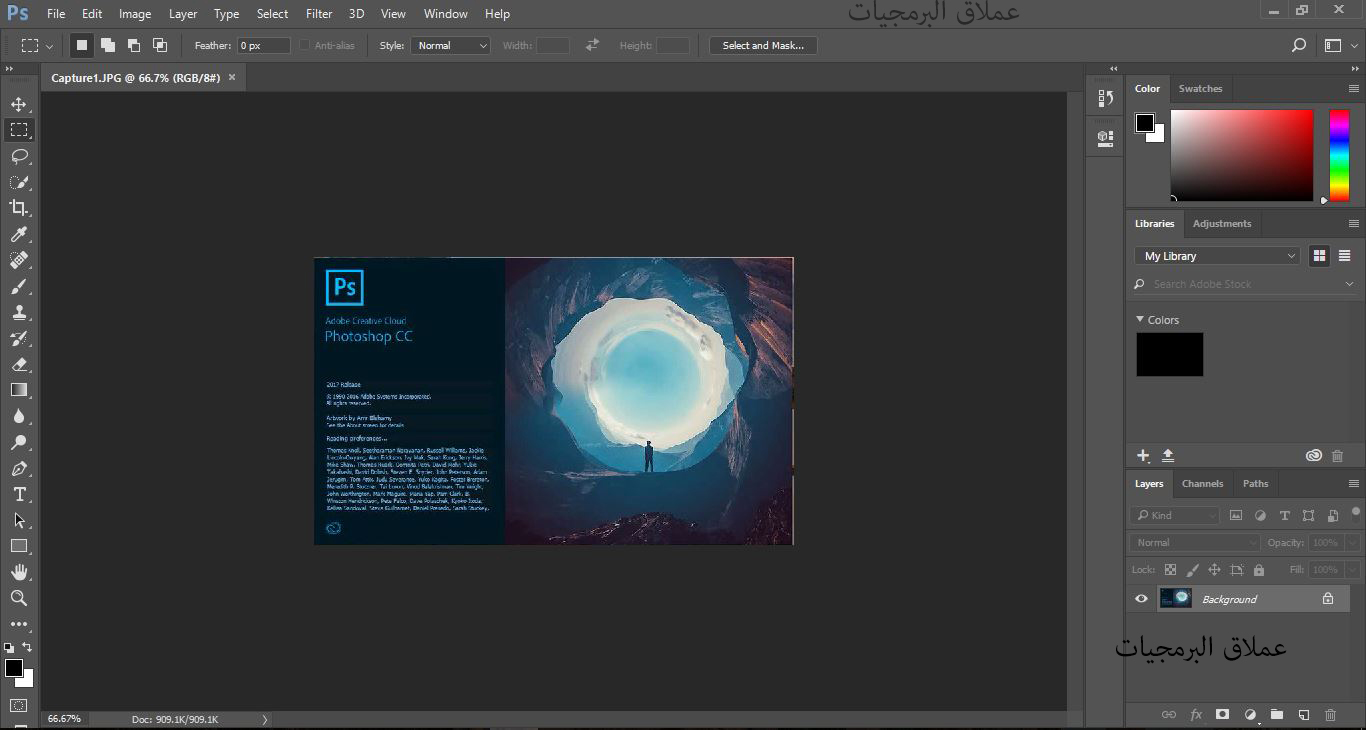Screen dimensions: 1366x730
Task: Open the Opacity dropdown arrow
Action: coord(1353,543)
